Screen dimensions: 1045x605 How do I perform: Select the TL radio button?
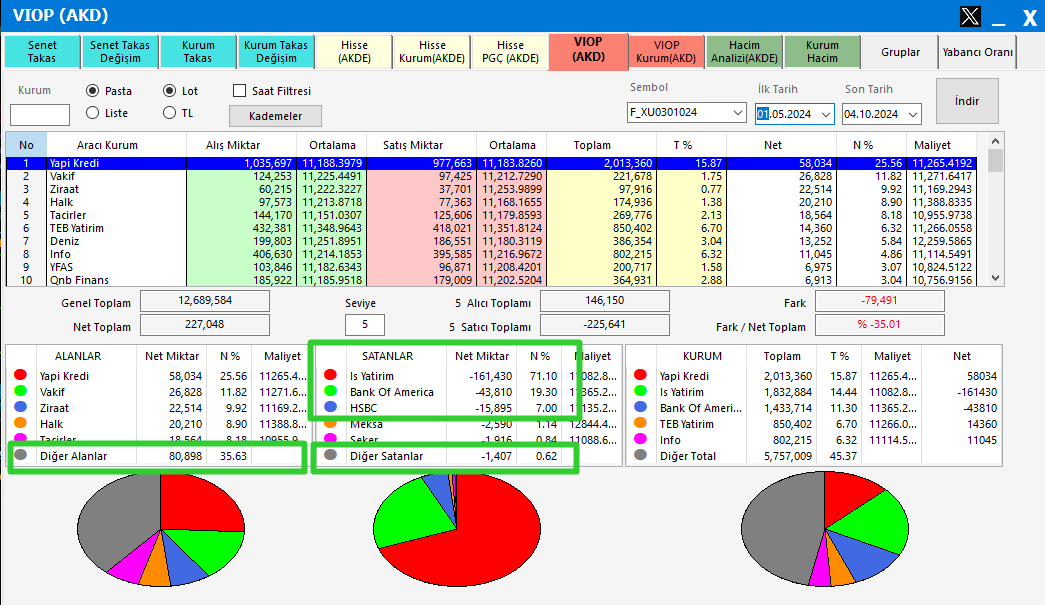point(170,113)
